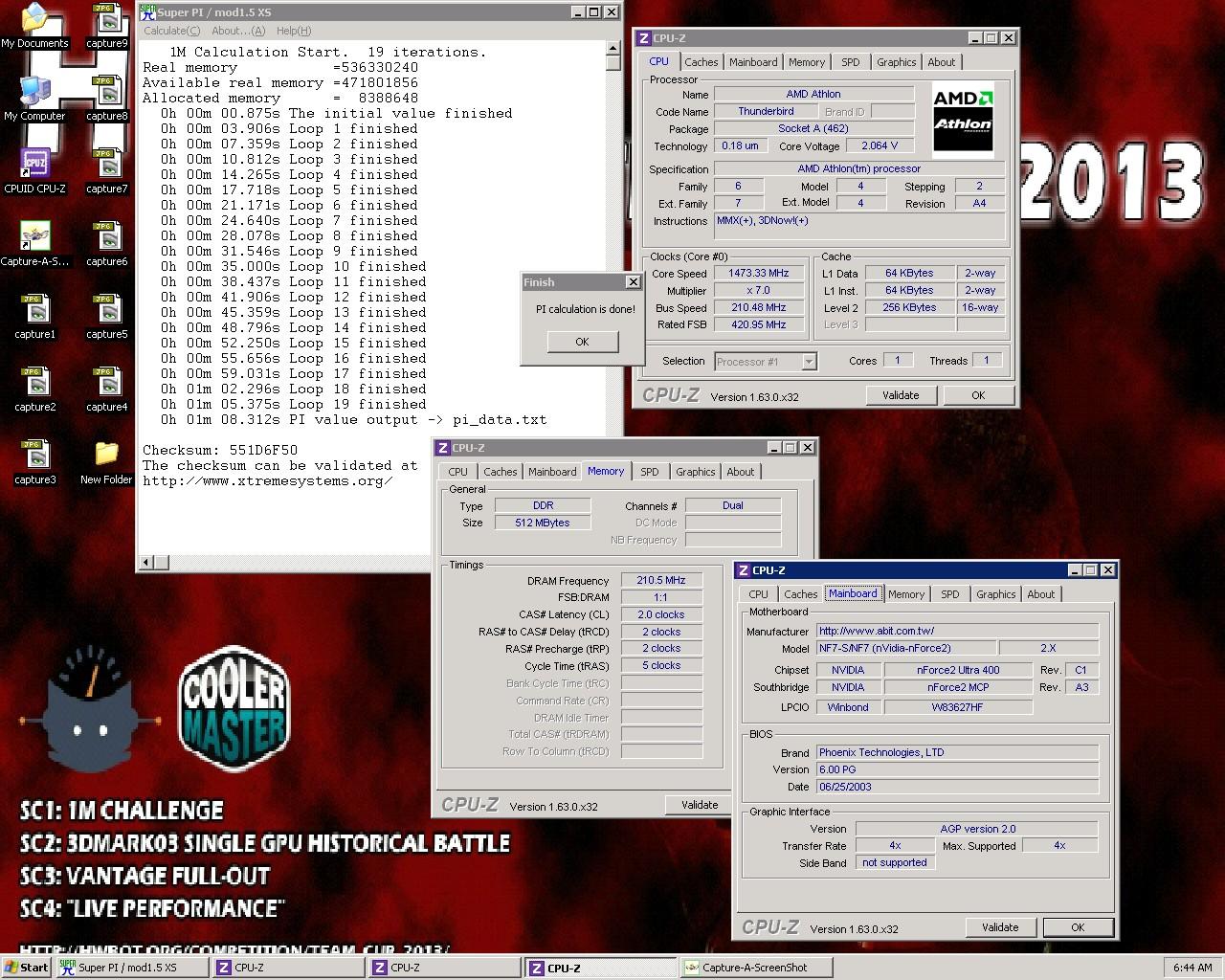Viewport: 1225px width, 980px height.
Task: Switch to Capture-A-ScreenShot taskbar item
Action: click(x=755, y=968)
